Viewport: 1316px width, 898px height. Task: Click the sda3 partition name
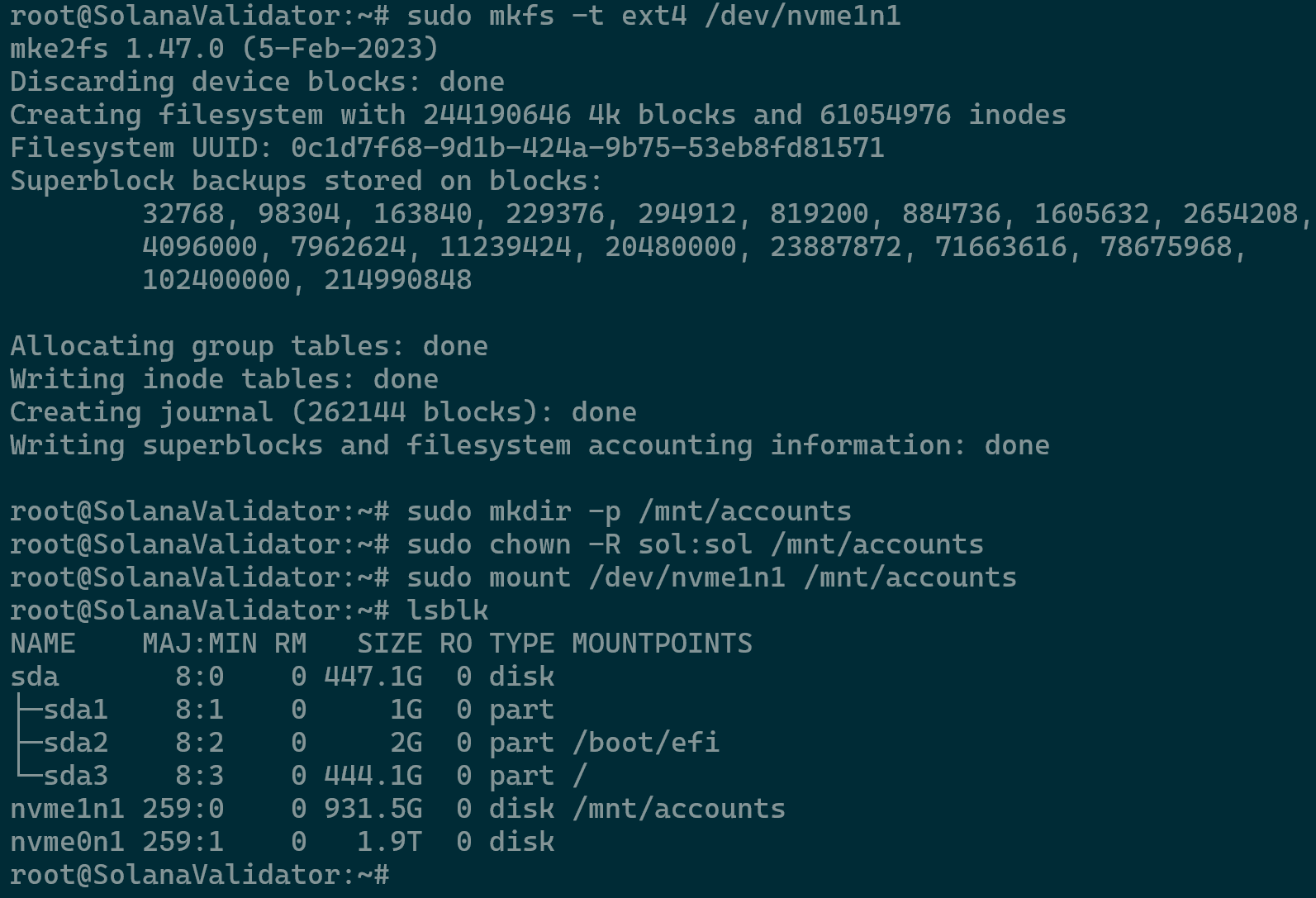click(75, 776)
